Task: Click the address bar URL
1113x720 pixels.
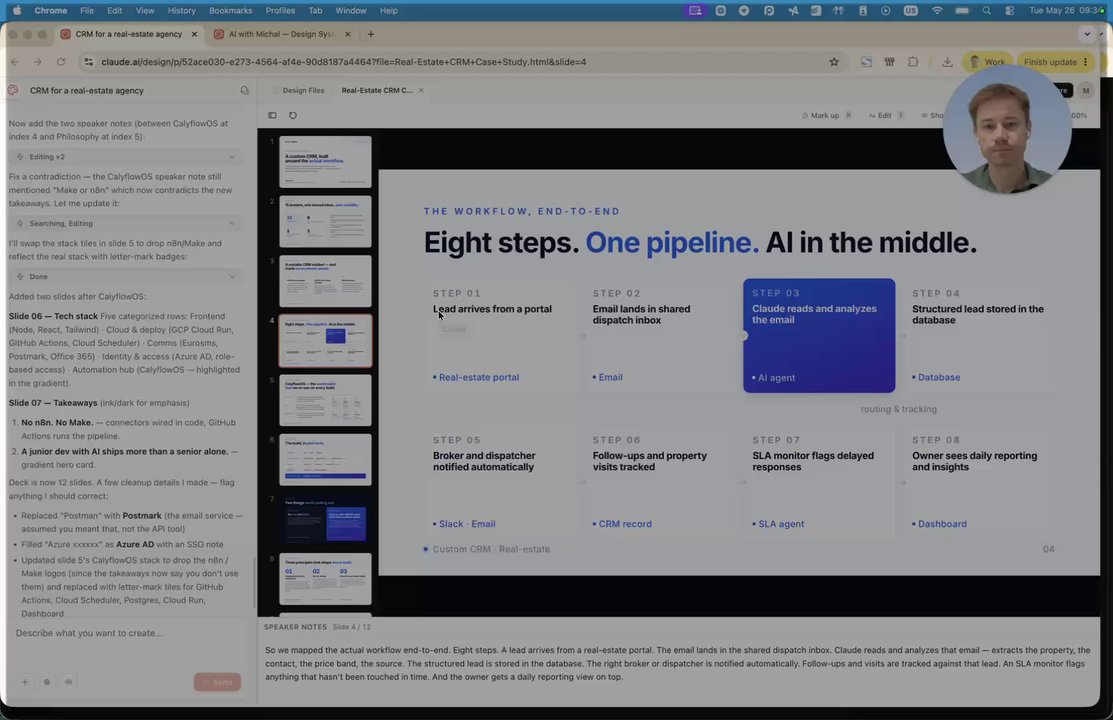Action: tap(344, 62)
